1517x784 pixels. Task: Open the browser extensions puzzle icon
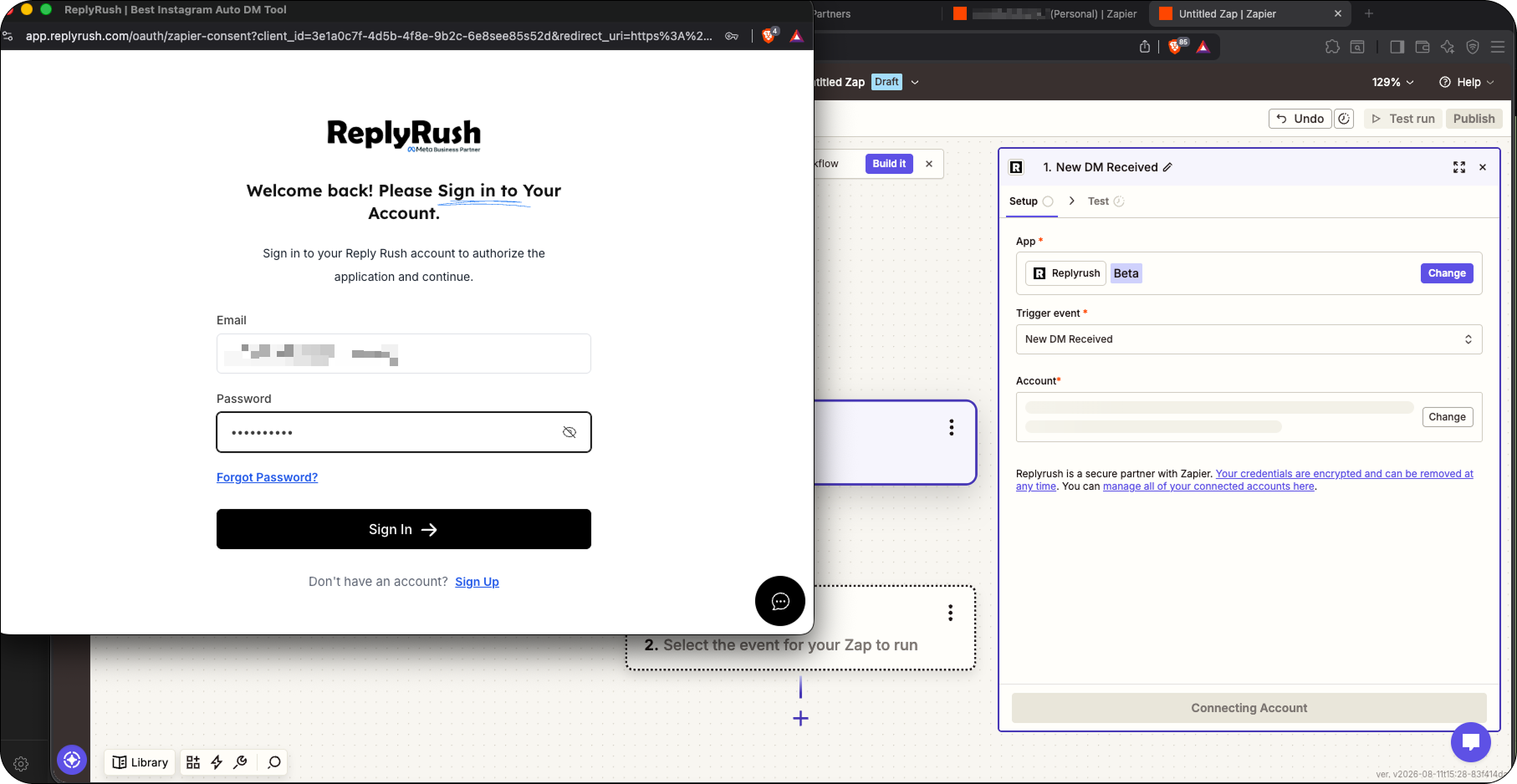[x=1332, y=47]
